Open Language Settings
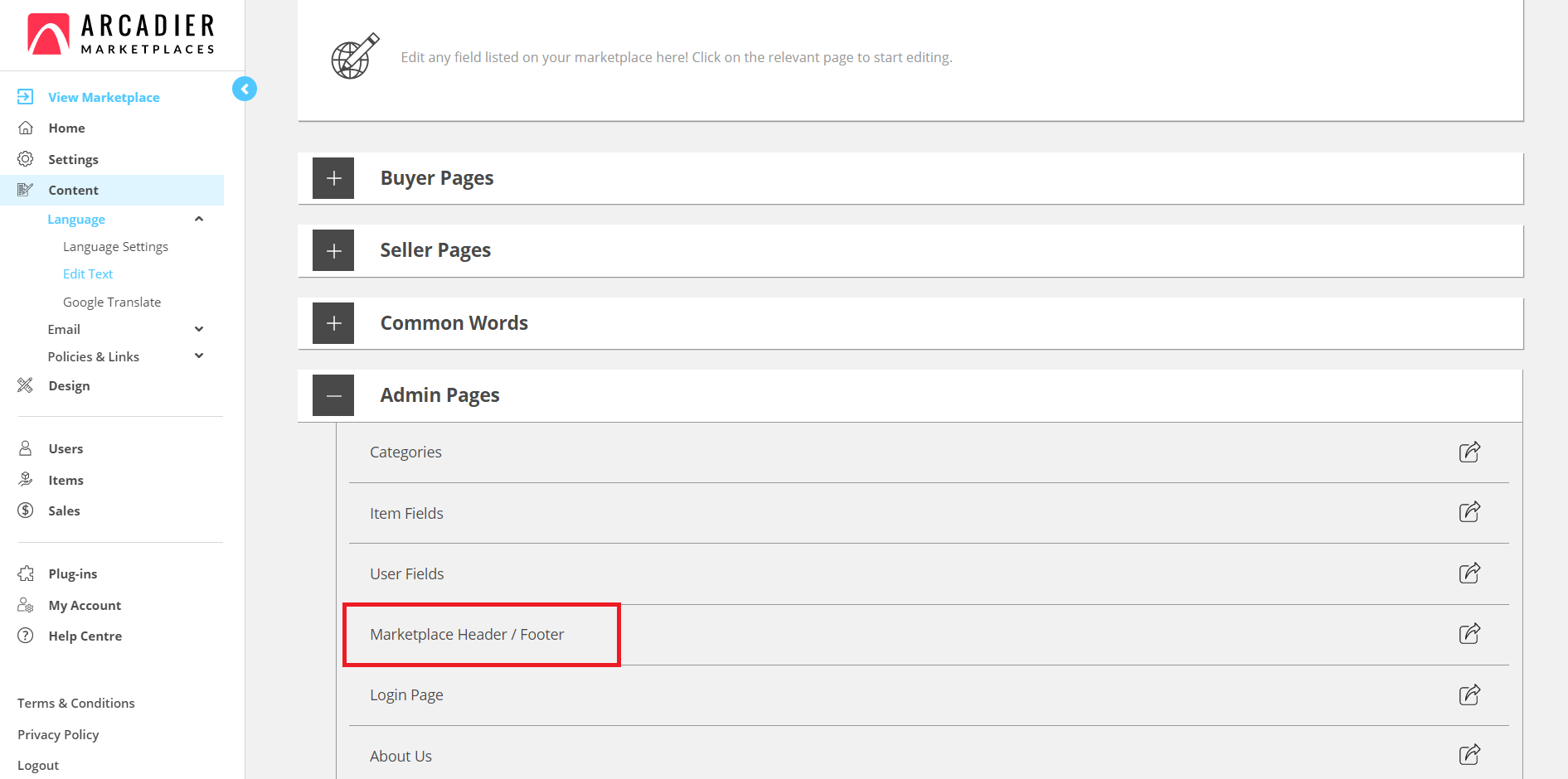Viewport: 1568px width, 779px height. [115, 247]
